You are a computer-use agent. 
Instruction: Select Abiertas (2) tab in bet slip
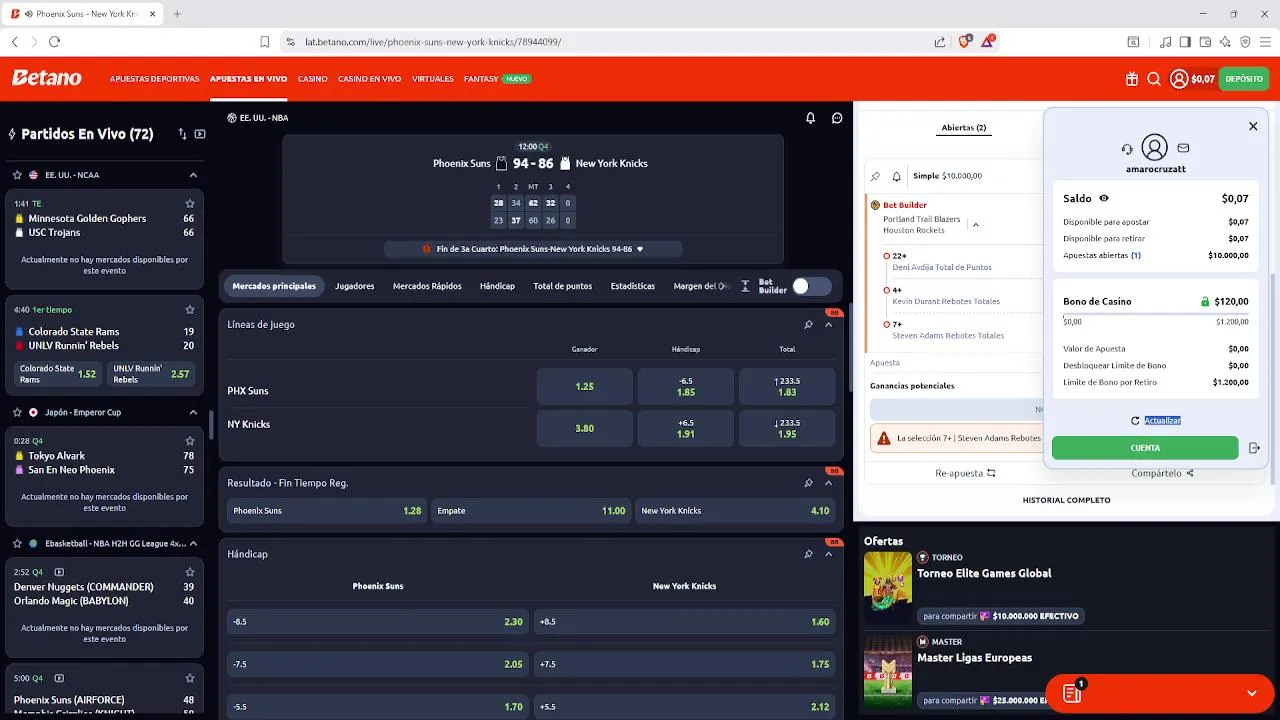pos(964,128)
